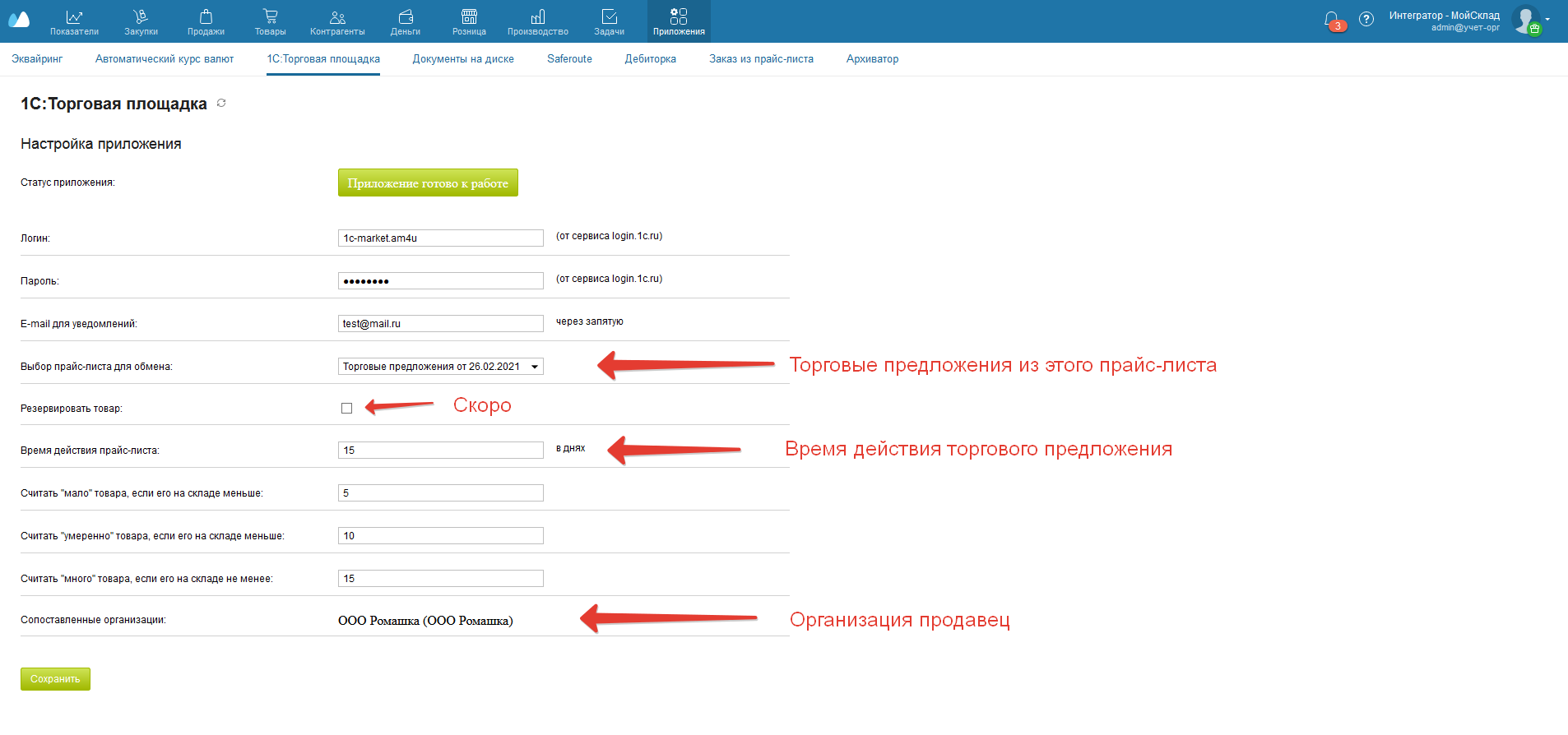This screenshot has height=735, width=1568.
Task: Open the Закупки section
Action: 141,21
